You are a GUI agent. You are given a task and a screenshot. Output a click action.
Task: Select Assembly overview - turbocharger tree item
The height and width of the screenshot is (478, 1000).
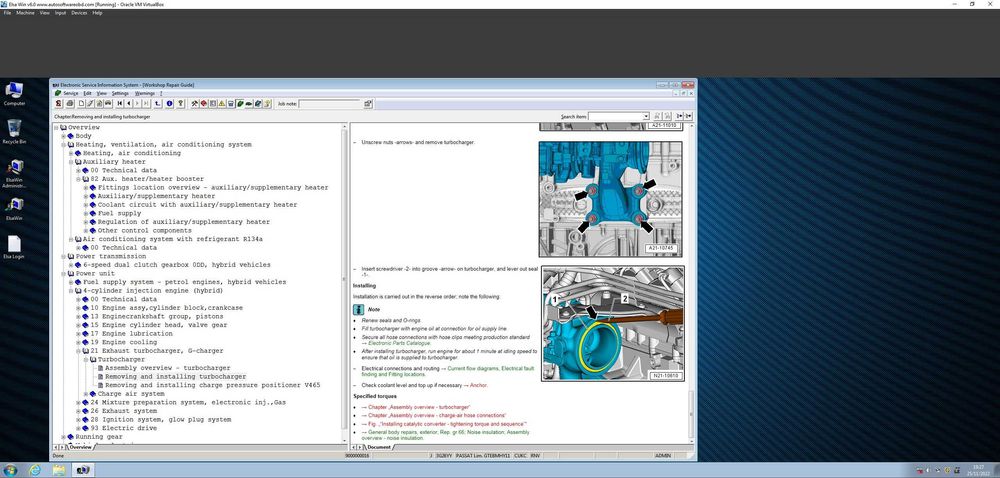167,368
